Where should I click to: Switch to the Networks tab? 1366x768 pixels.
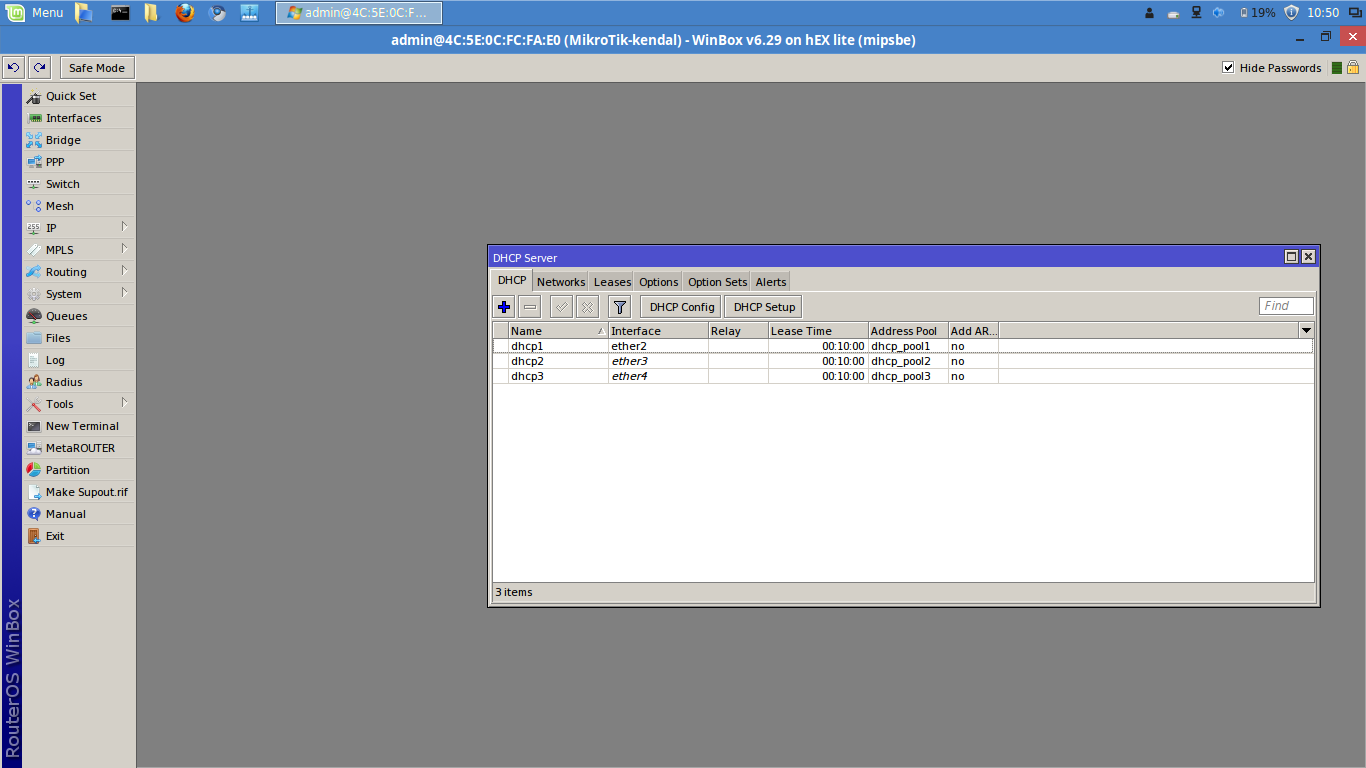pos(561,282)
